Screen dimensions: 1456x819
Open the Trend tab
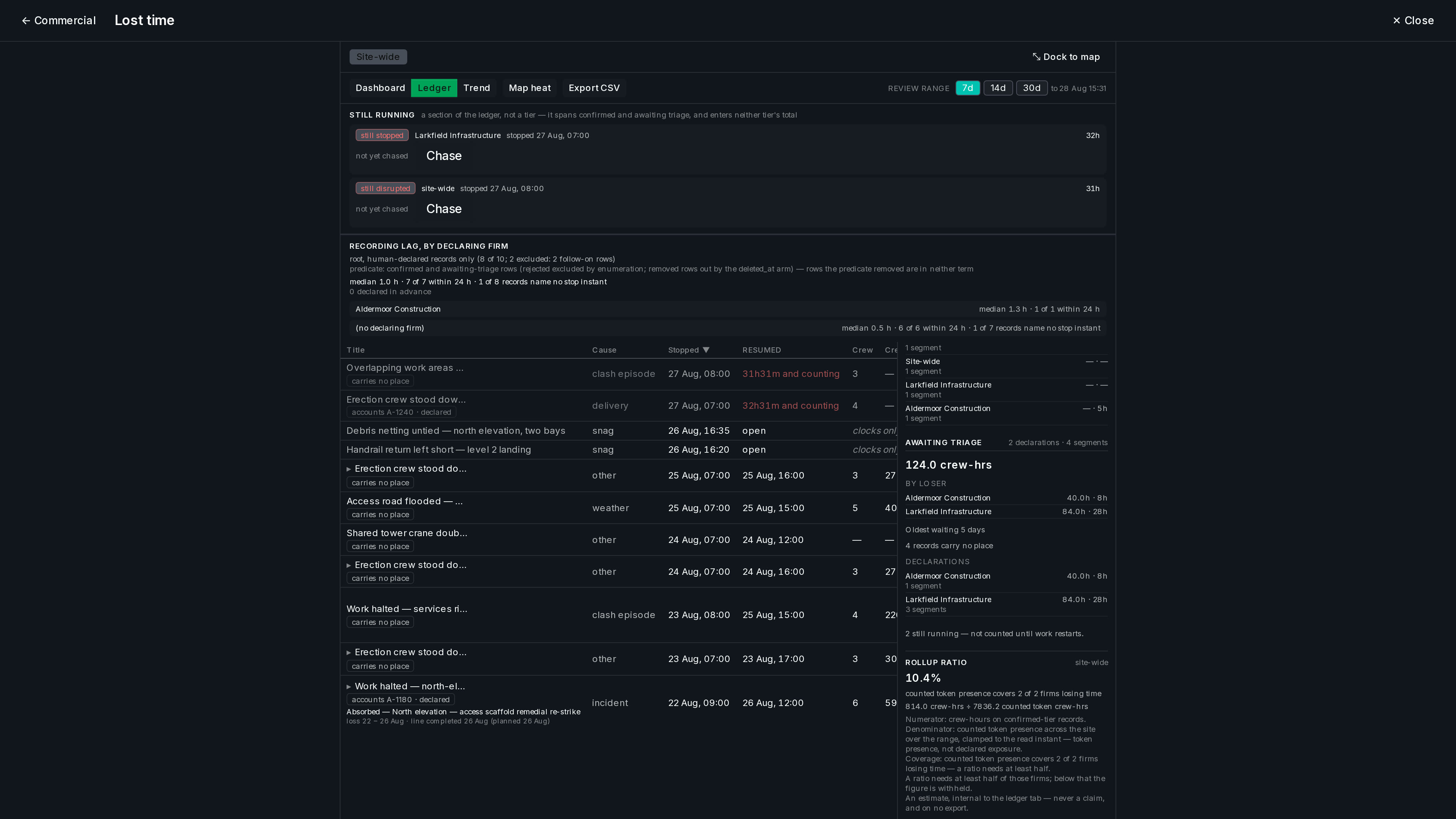[477, 88]
